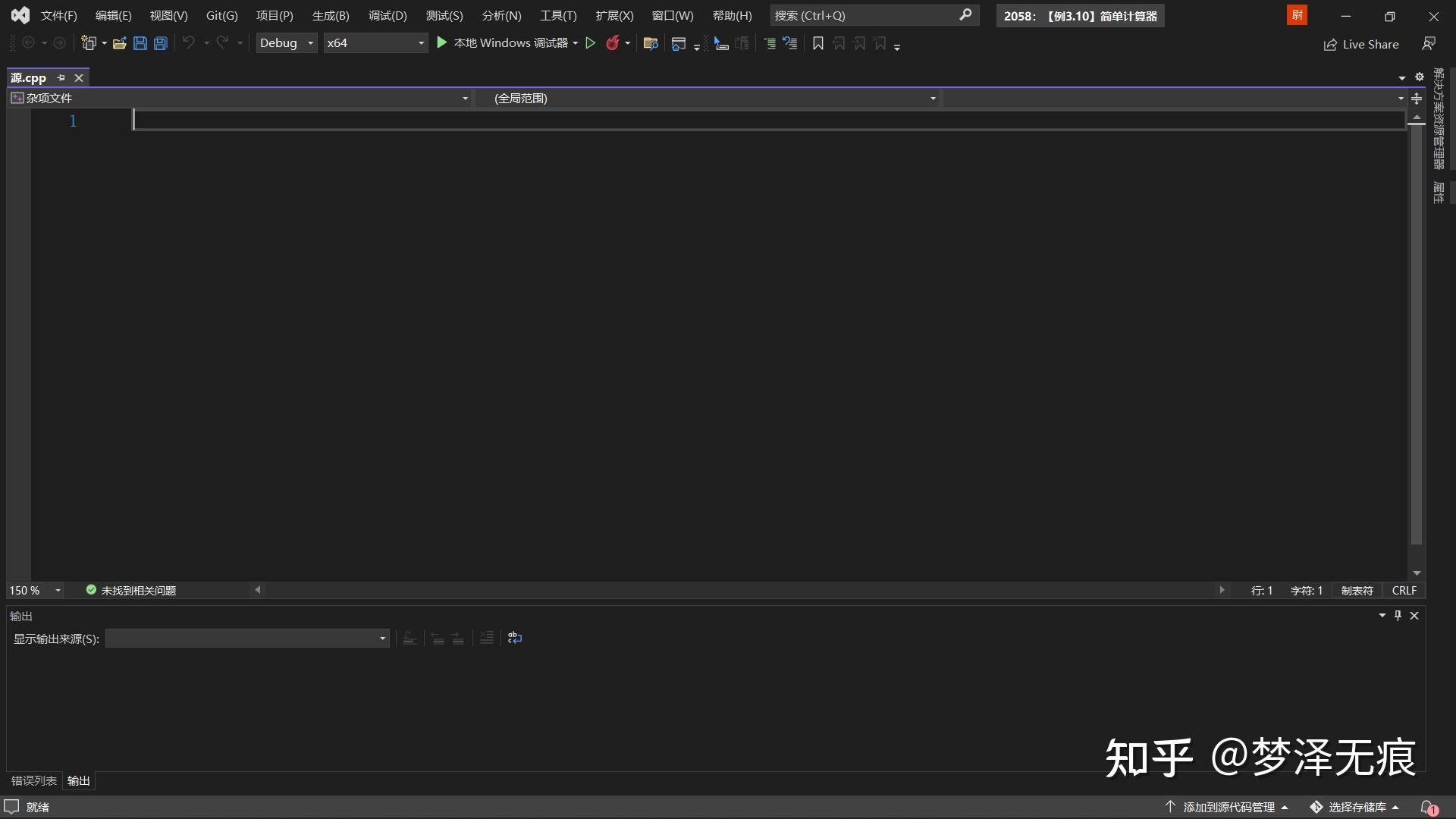Open the Git menu
Image resolution: width=1456 pixels, height=819 pixels.
click(x=222, y=15)
